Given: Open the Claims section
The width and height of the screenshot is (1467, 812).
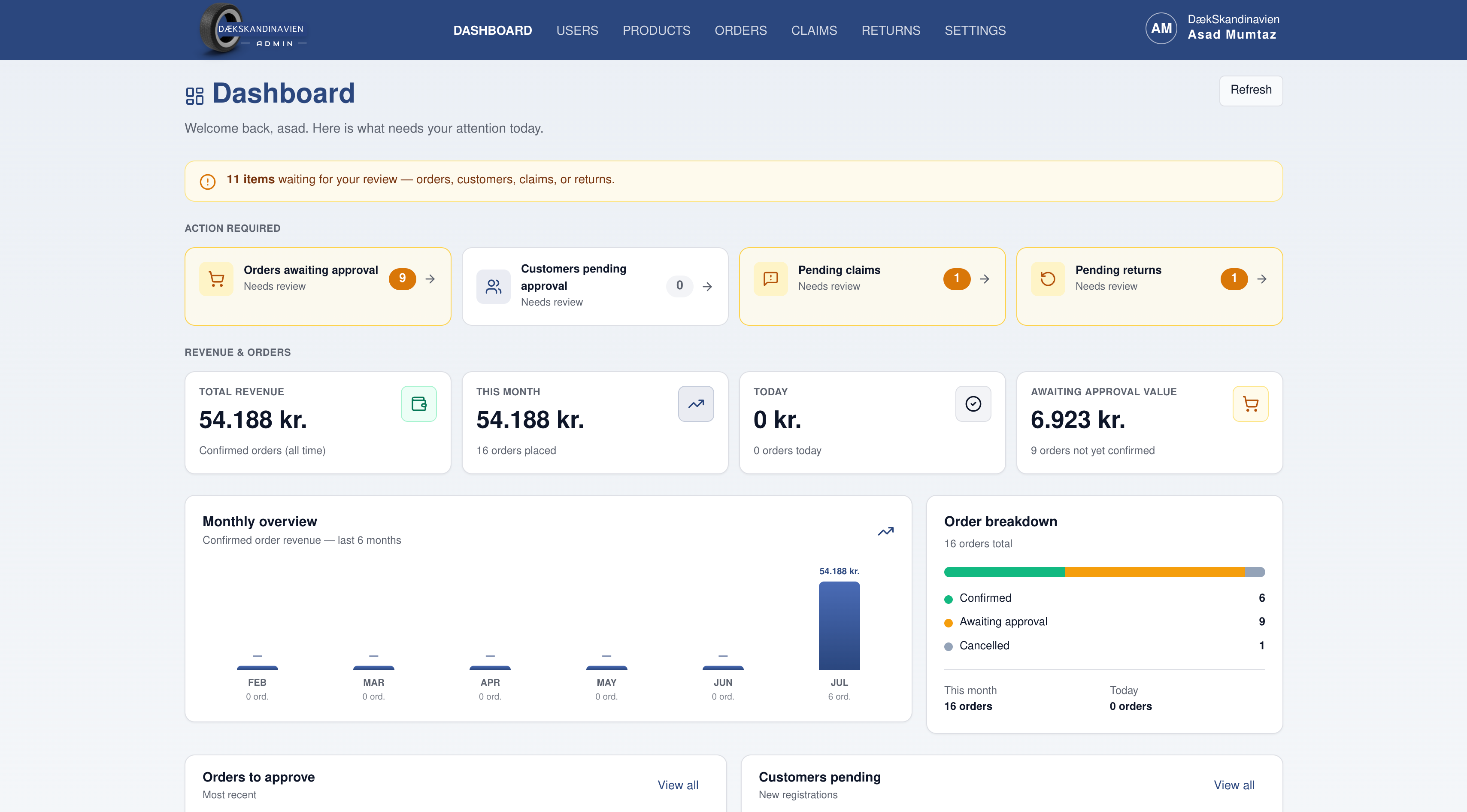Looking at the screenshot, I should pos(814,30).
